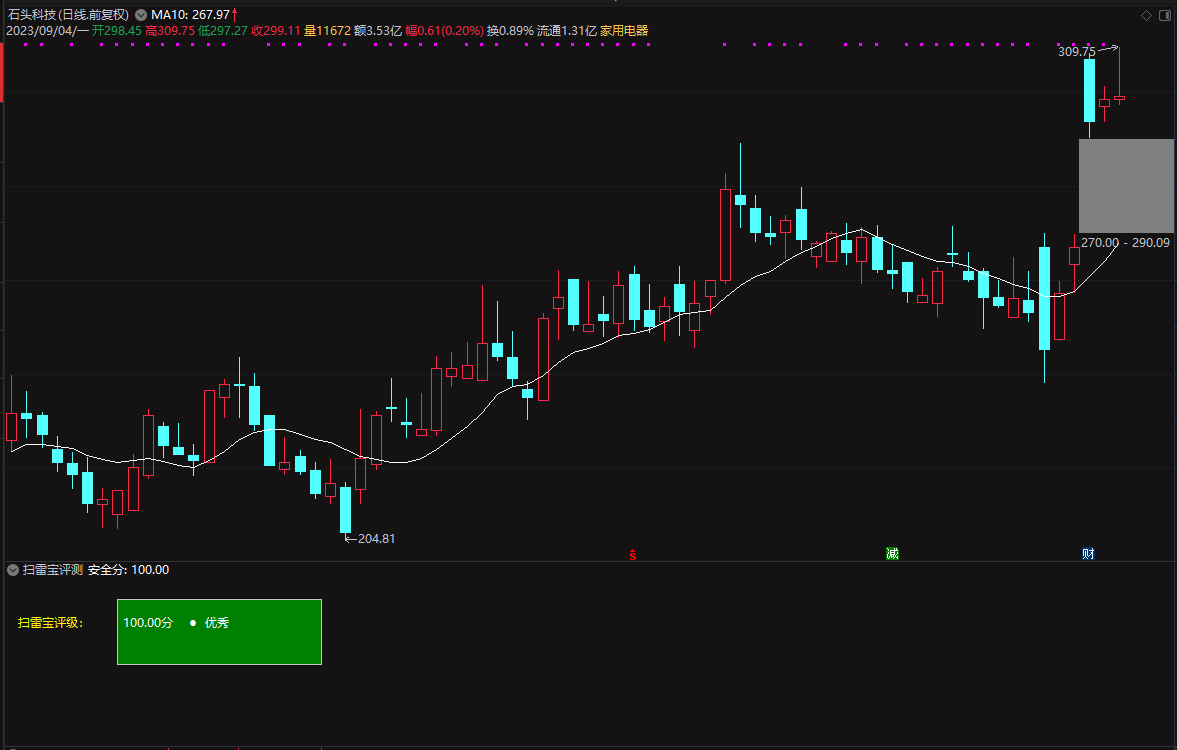Open the dropdown beside 石头科技(日线.前复权)
The image size is (1177, 750).
[140, 15]
